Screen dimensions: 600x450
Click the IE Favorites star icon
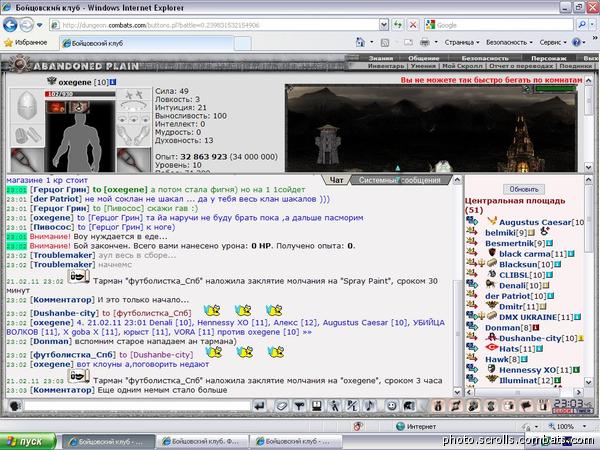click(8, 42)
